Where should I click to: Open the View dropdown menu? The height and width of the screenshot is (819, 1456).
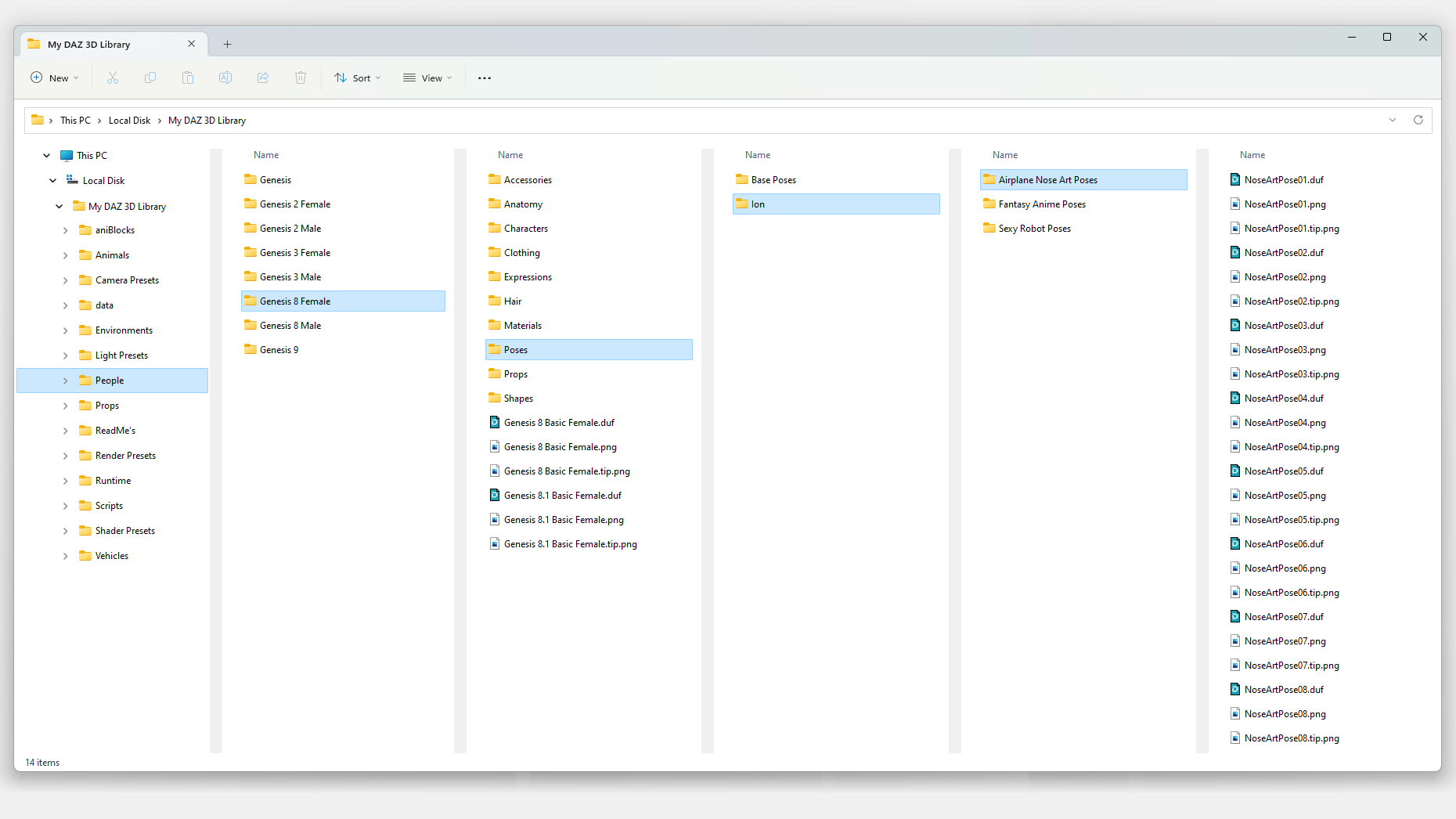coord(427,78)
